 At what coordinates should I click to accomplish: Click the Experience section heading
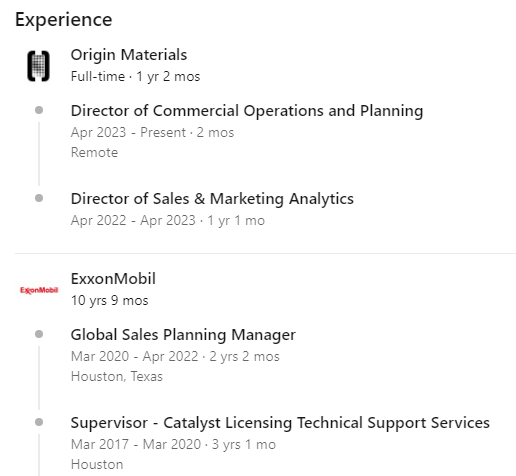pos(64,20)
